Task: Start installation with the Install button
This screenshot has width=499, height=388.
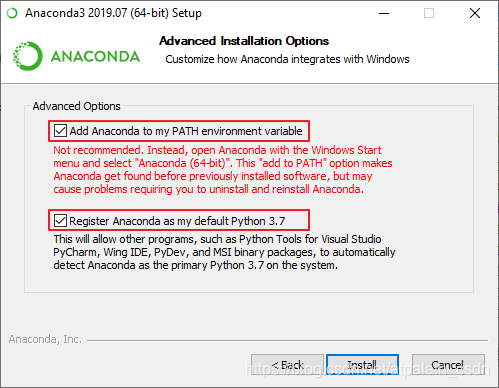Action: [x=362, y=365]
